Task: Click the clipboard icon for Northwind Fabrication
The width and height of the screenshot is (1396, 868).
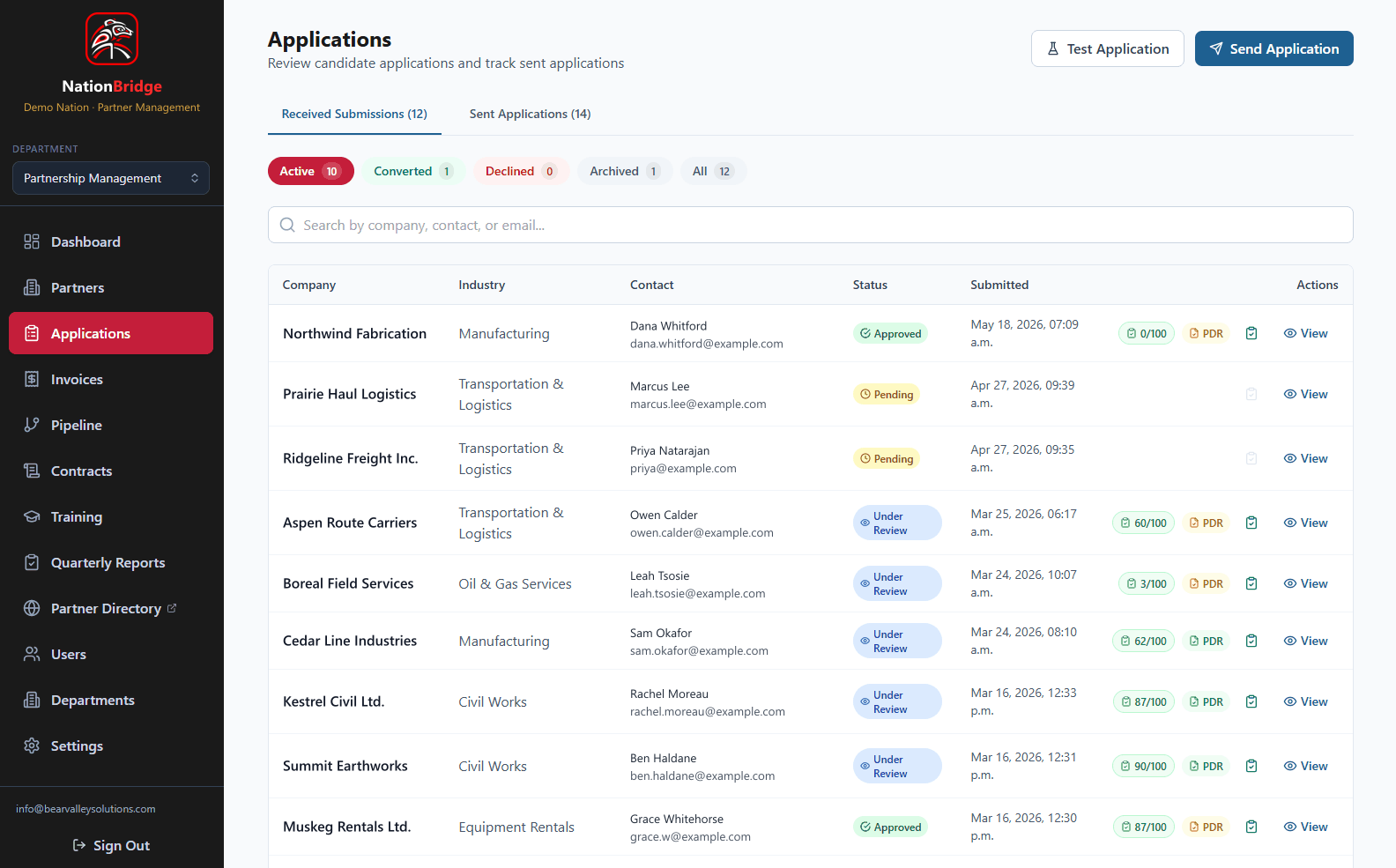Action: 1251,333
